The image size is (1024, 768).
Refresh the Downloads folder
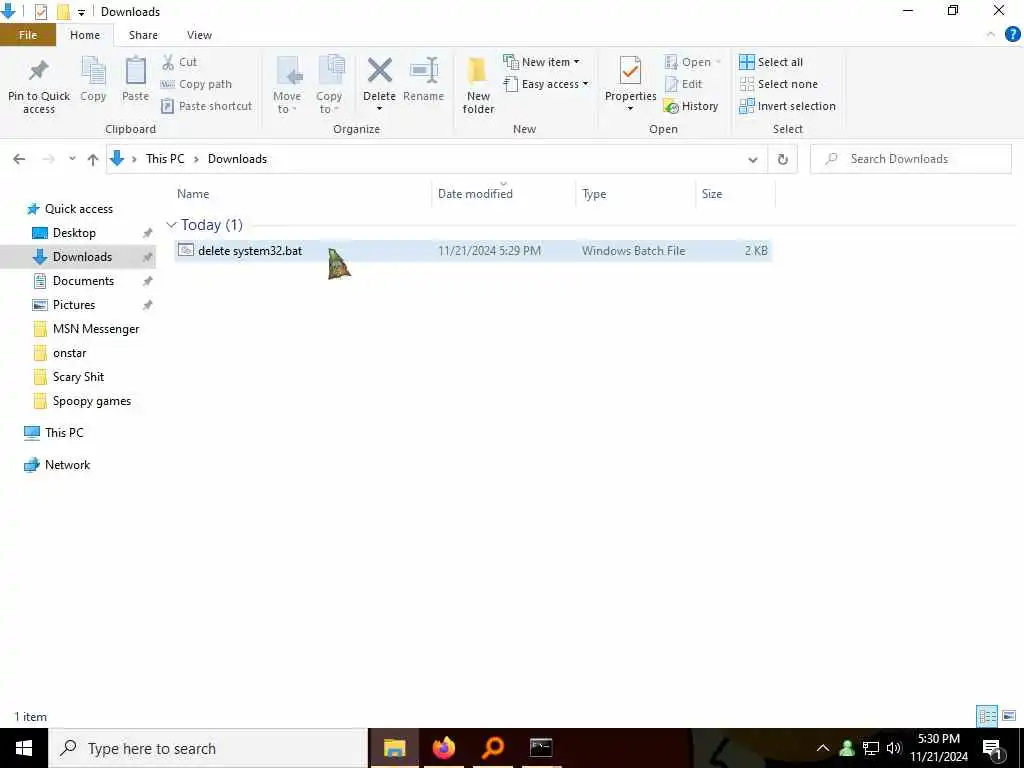[782, 159]
